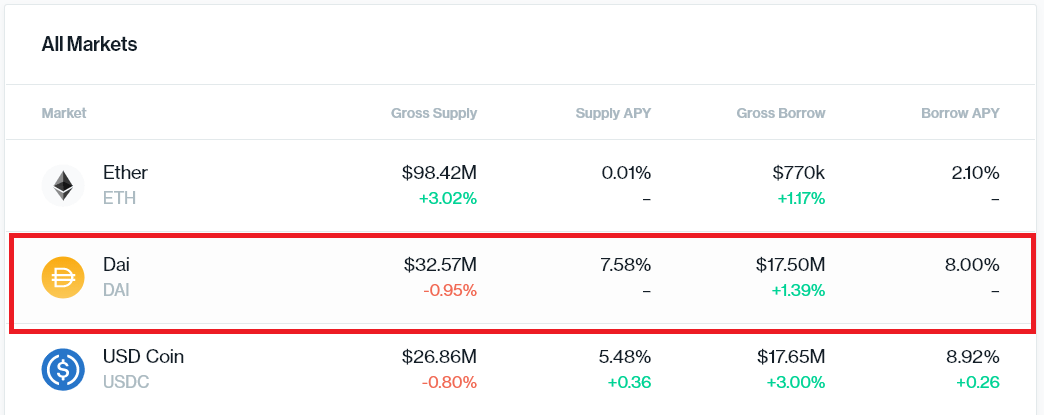This screenshot has width=1044, height=415.
Task: Click Dai gross supply $32.57M value
Action: (440, 265)
